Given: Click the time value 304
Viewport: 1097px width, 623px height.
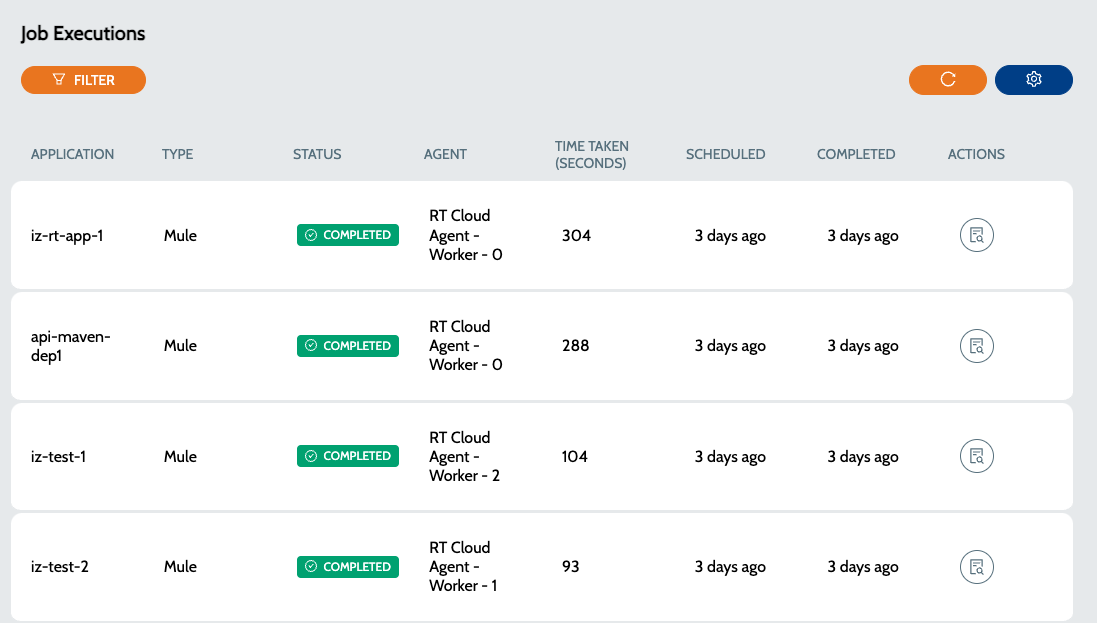Looking at the screenshot, I should coord(576,235).
